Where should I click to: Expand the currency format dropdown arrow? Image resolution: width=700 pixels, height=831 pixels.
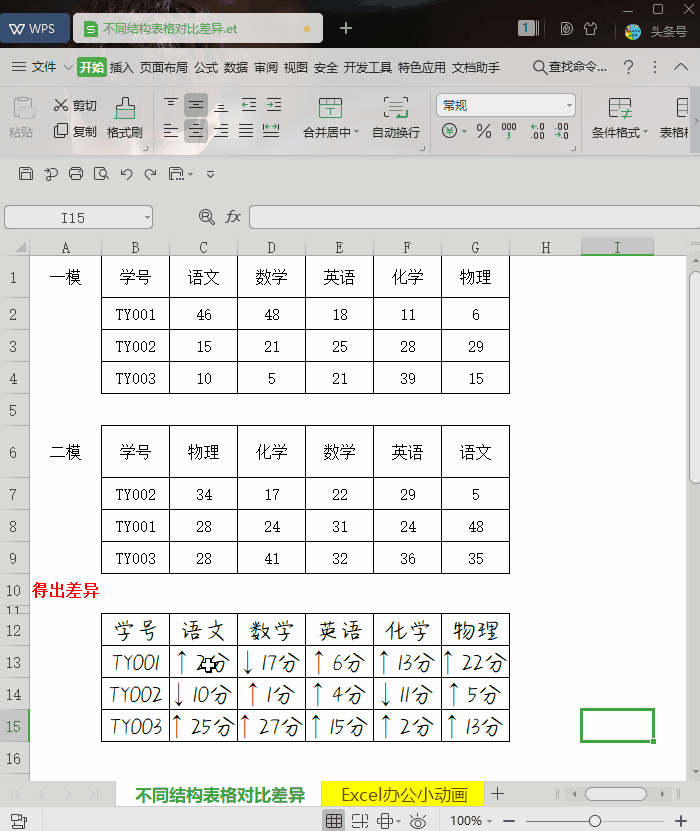[464, 131]
